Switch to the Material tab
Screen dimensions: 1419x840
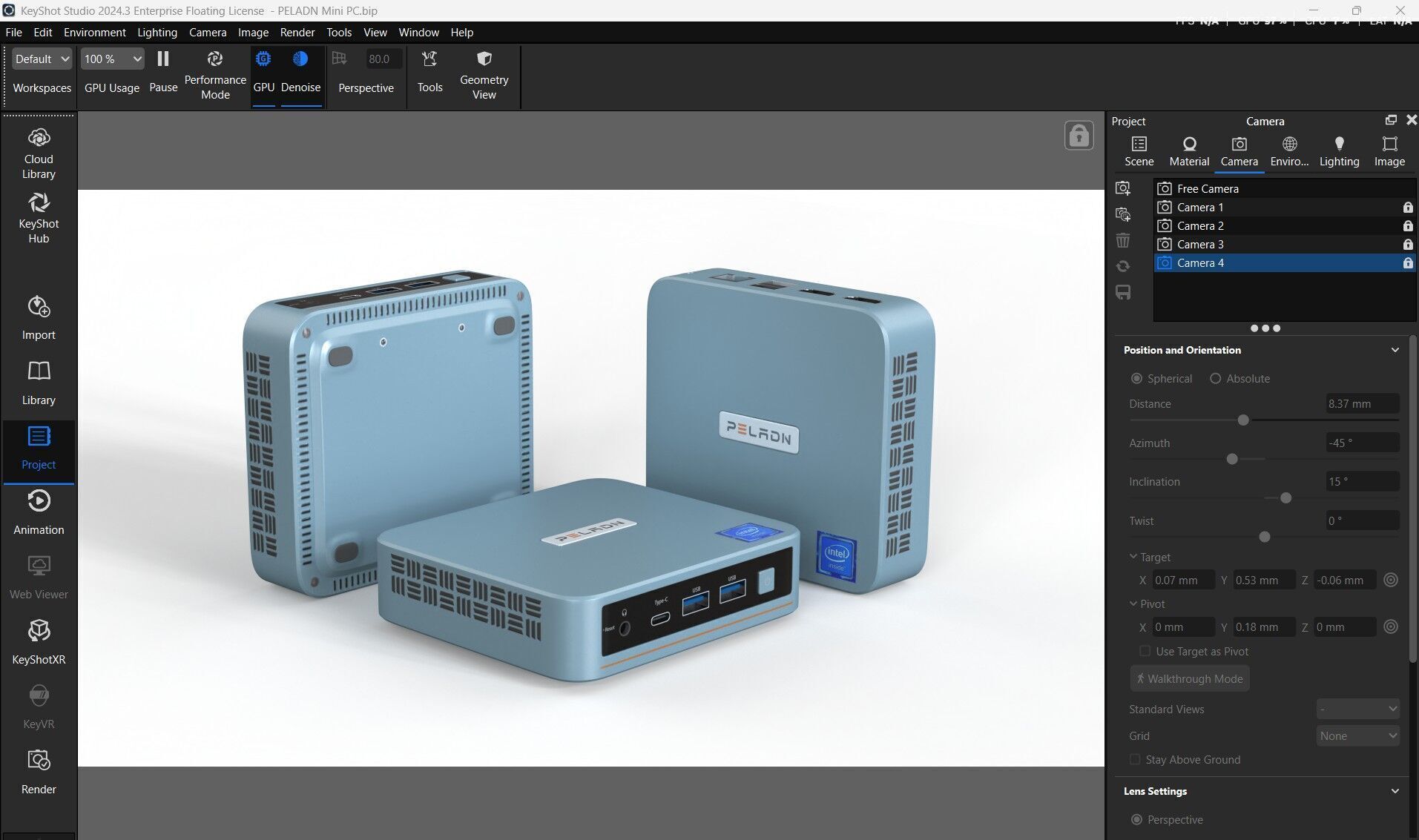pyautogui.click(x=1189, y=151)
